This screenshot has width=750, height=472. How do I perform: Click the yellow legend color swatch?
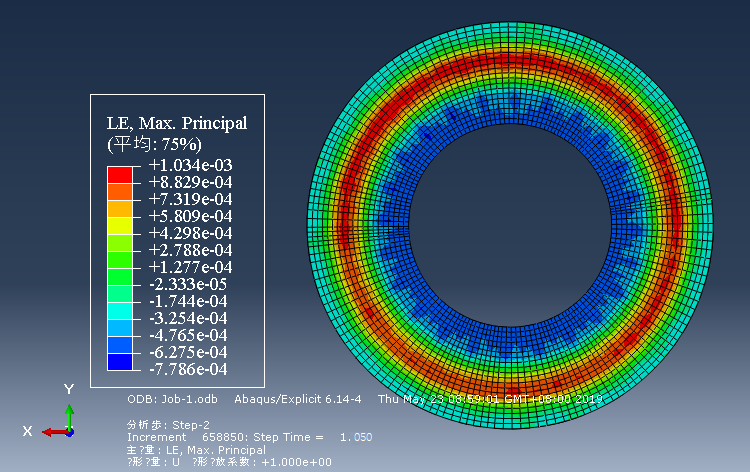point(120,226)
